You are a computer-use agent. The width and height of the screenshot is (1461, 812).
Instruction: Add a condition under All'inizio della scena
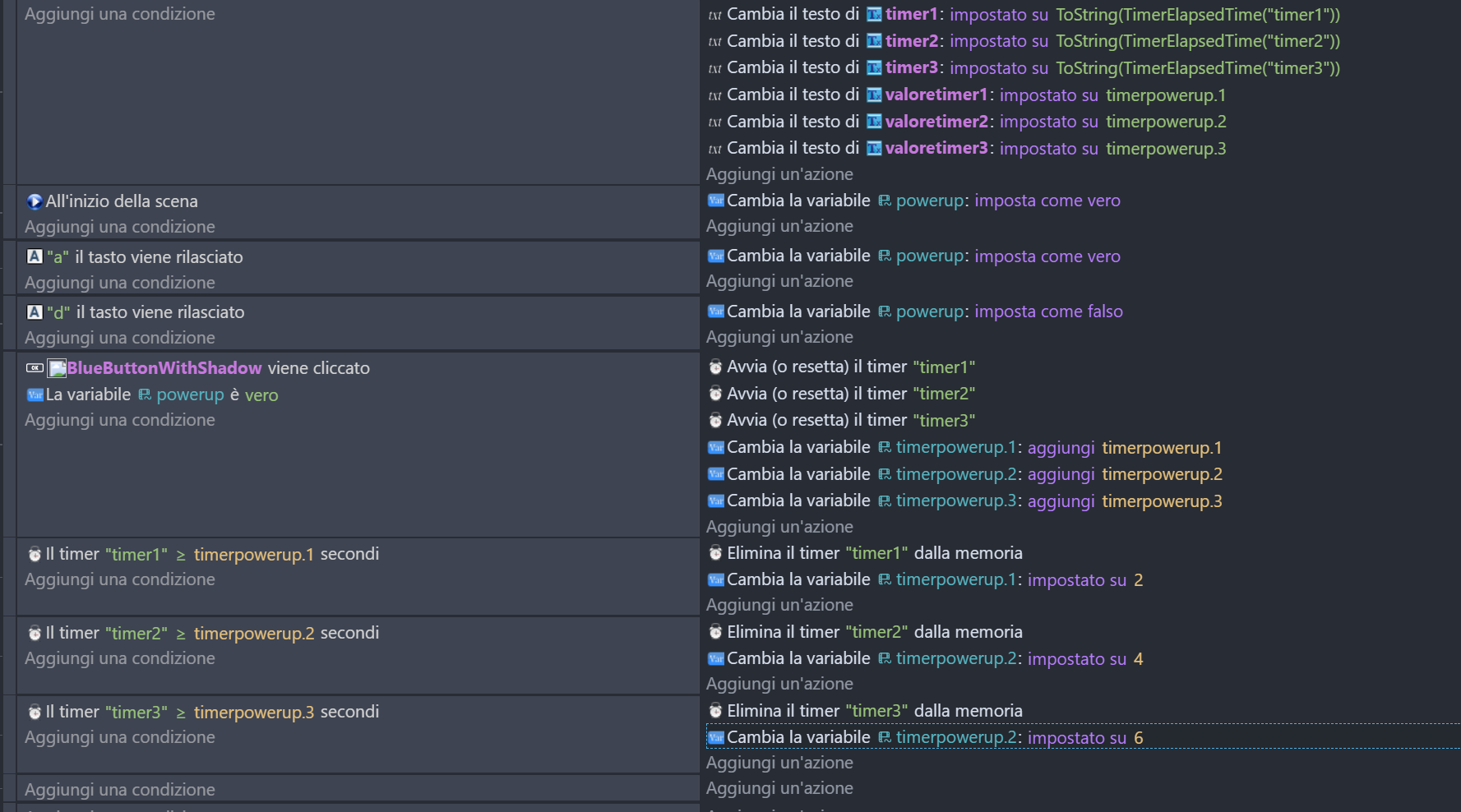(120, 227)
